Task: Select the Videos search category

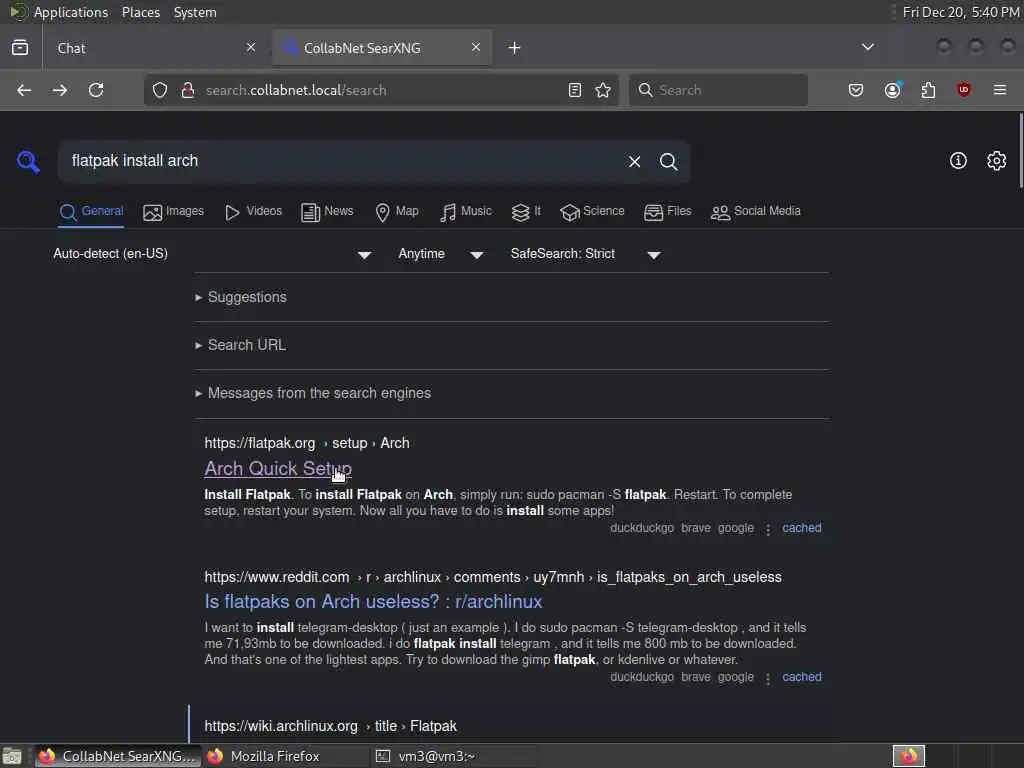Action: [253, 212]
